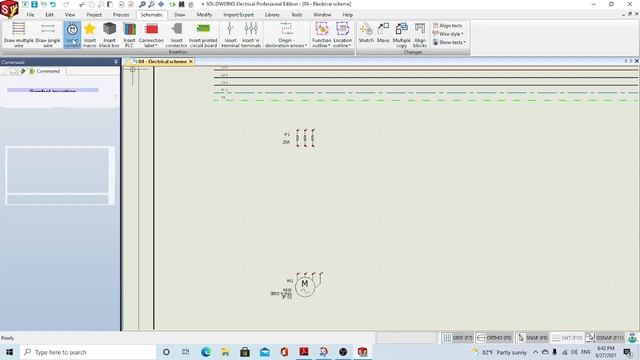
Task: Toggle OSNAP (F11) object snap
Action: coord(605,338)
